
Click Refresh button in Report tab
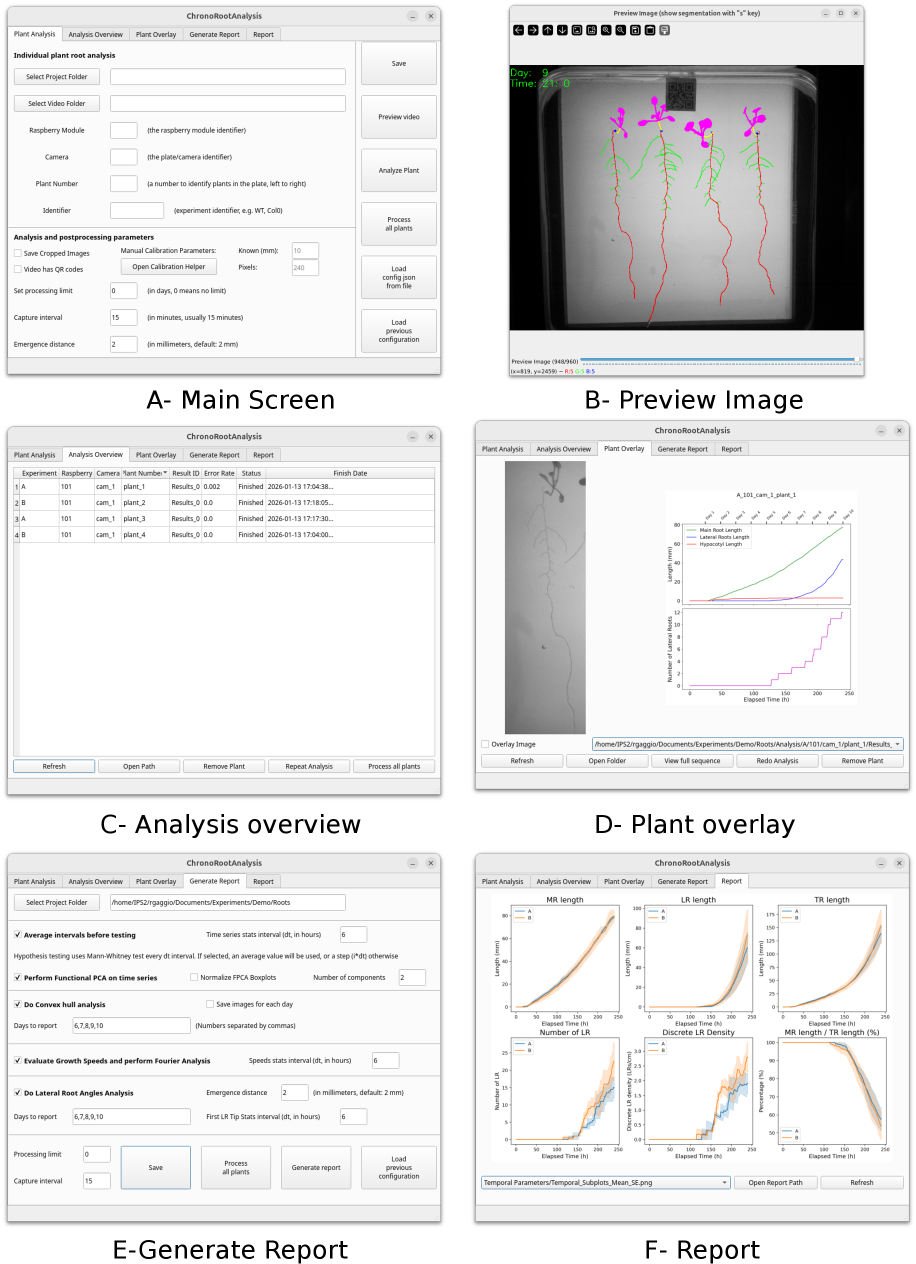coord(862,1182)
